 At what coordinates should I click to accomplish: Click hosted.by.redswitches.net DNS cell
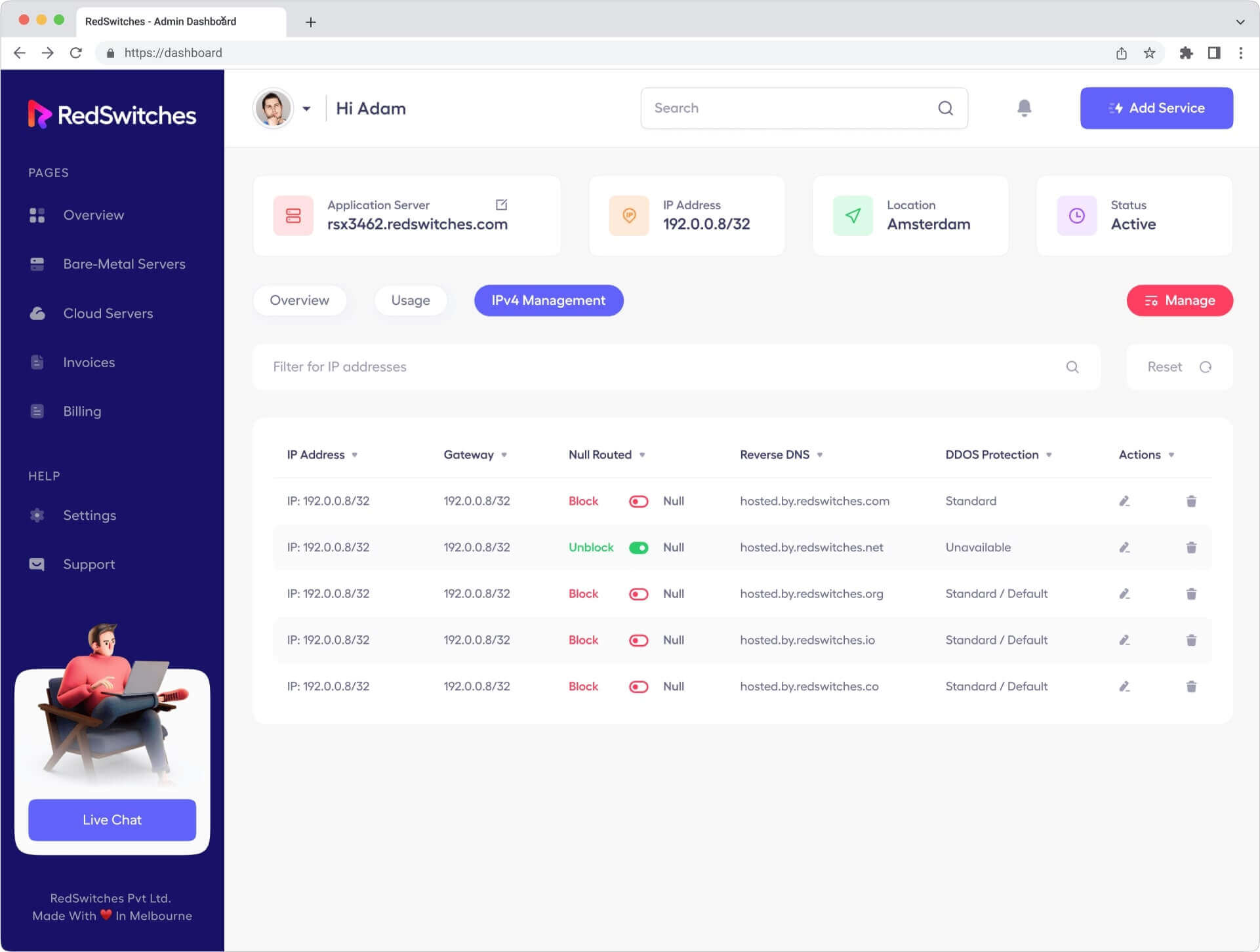[811, 547]
